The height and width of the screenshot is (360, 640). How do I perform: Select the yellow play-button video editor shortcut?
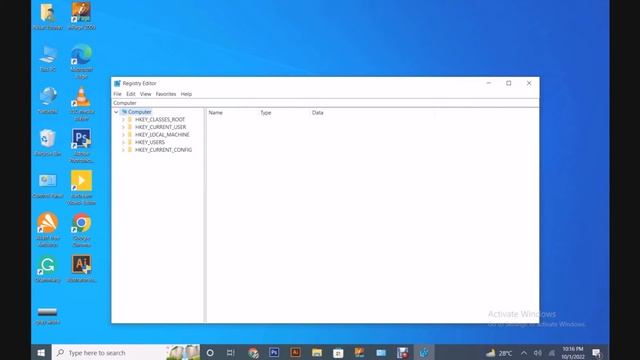82,188
